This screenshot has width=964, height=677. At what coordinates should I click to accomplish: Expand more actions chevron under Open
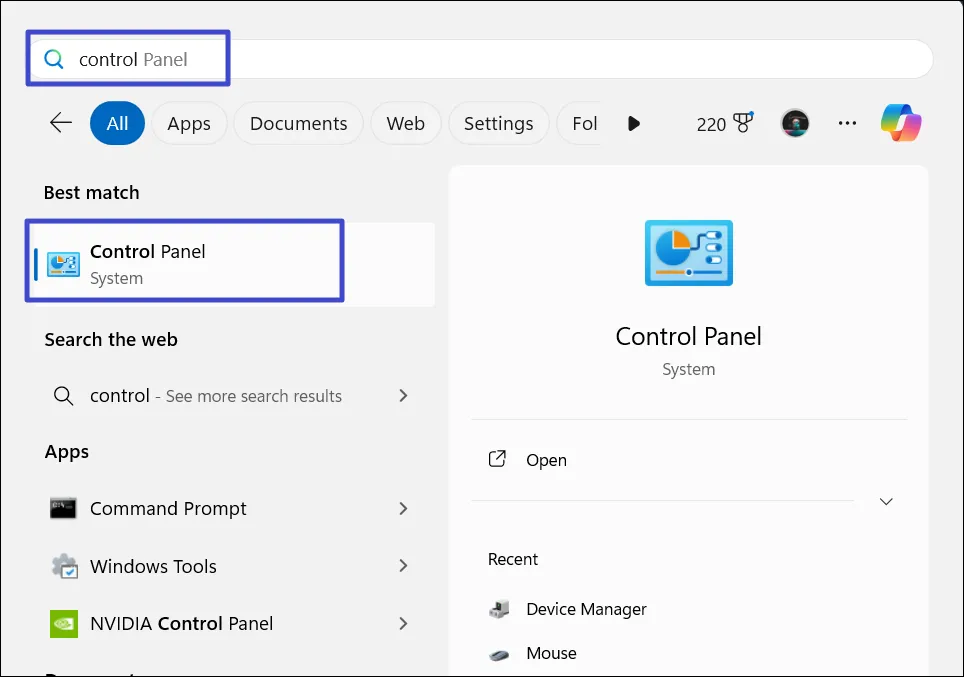pos(886,501)
